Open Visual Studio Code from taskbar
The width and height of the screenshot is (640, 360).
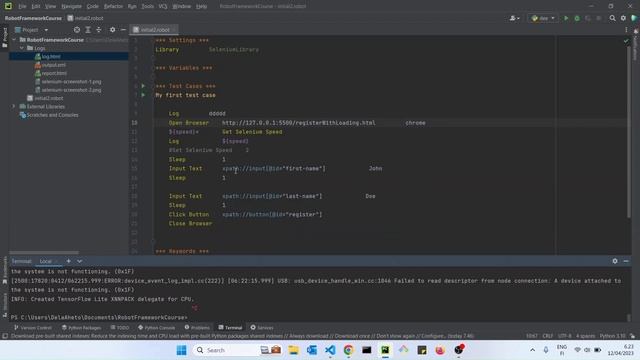click(x=330, y=350)
